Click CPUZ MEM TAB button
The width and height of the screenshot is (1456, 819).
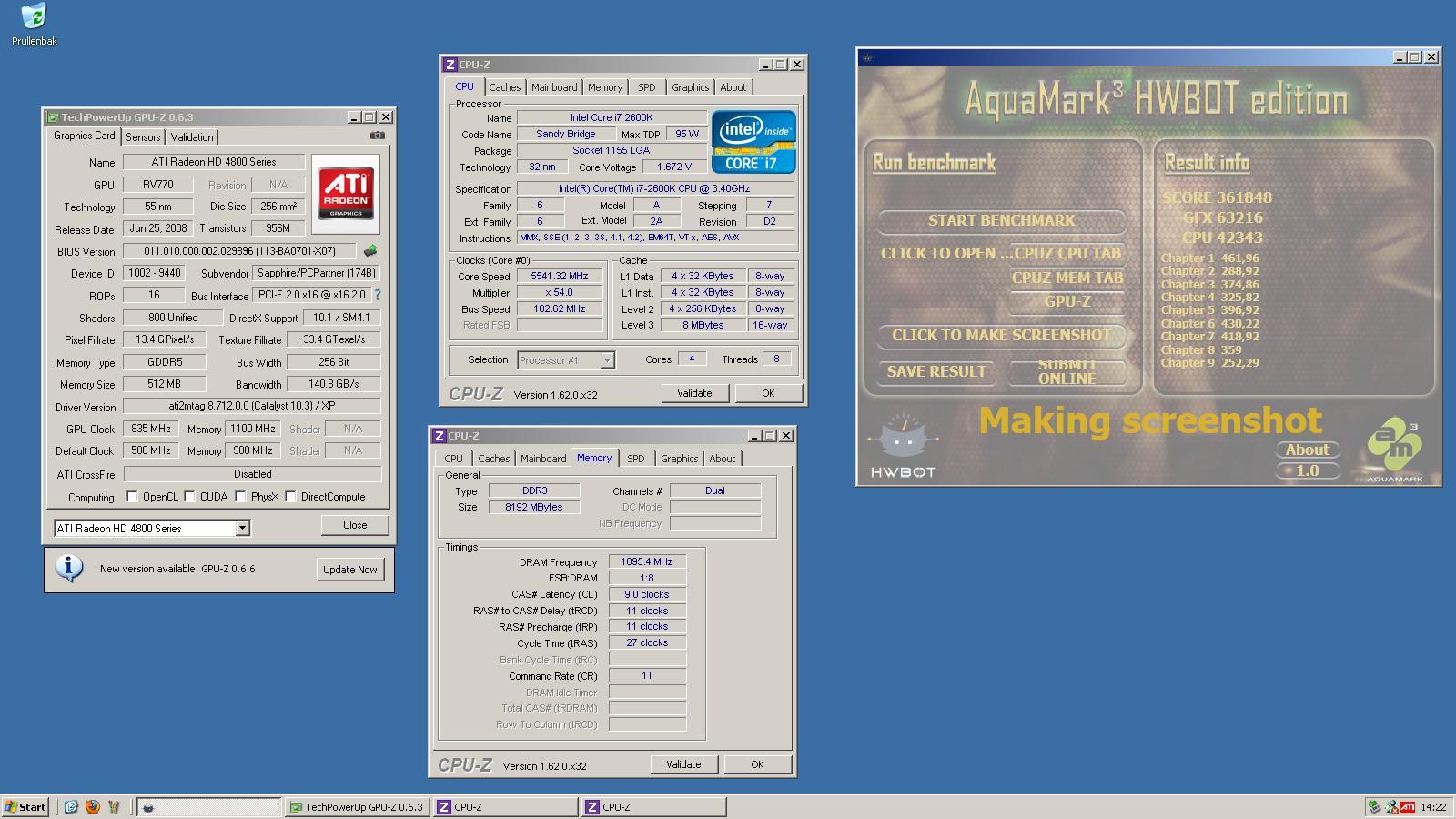(1067, 278)
